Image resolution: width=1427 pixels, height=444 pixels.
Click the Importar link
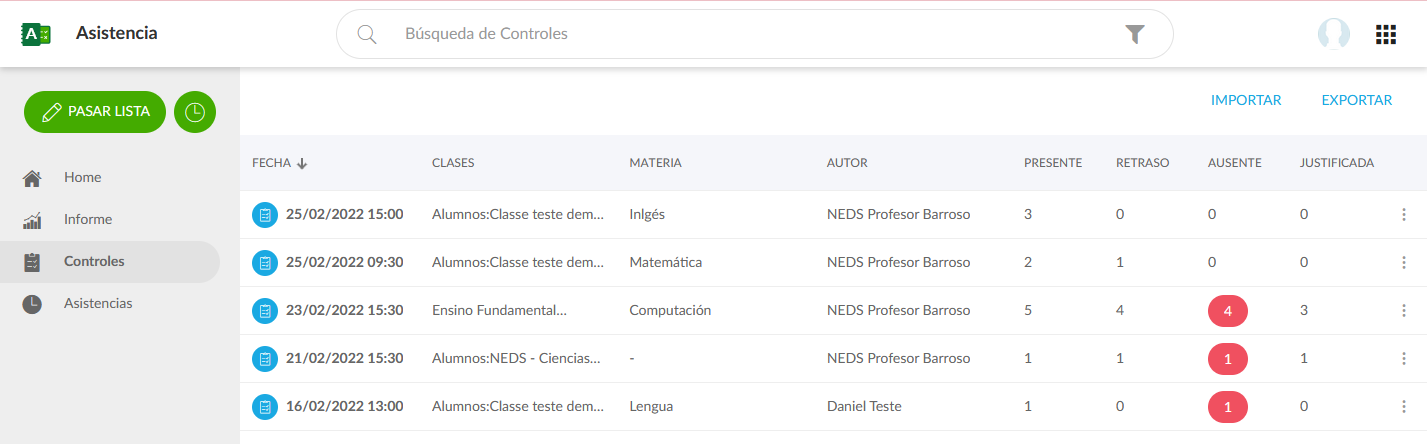[x=1246, y=100]
